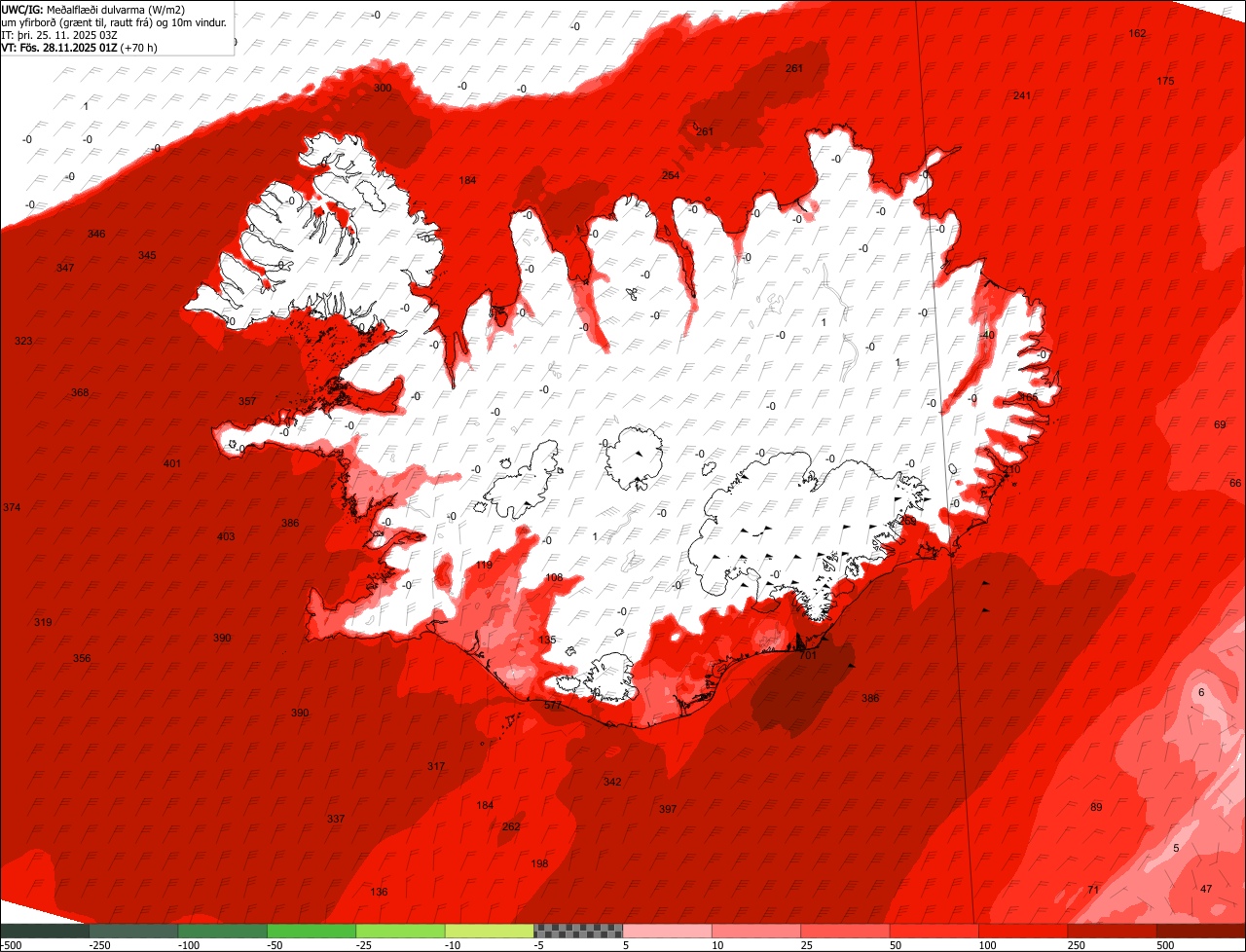
Task: Click the darkest red swatch beyond 500
Action: 1201,931
